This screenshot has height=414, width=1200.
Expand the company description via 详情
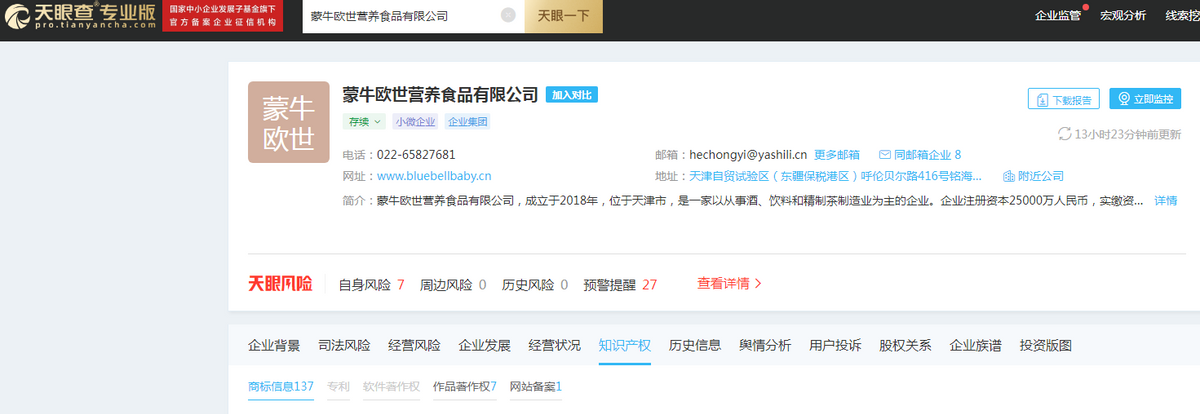tap(1166, 200)
